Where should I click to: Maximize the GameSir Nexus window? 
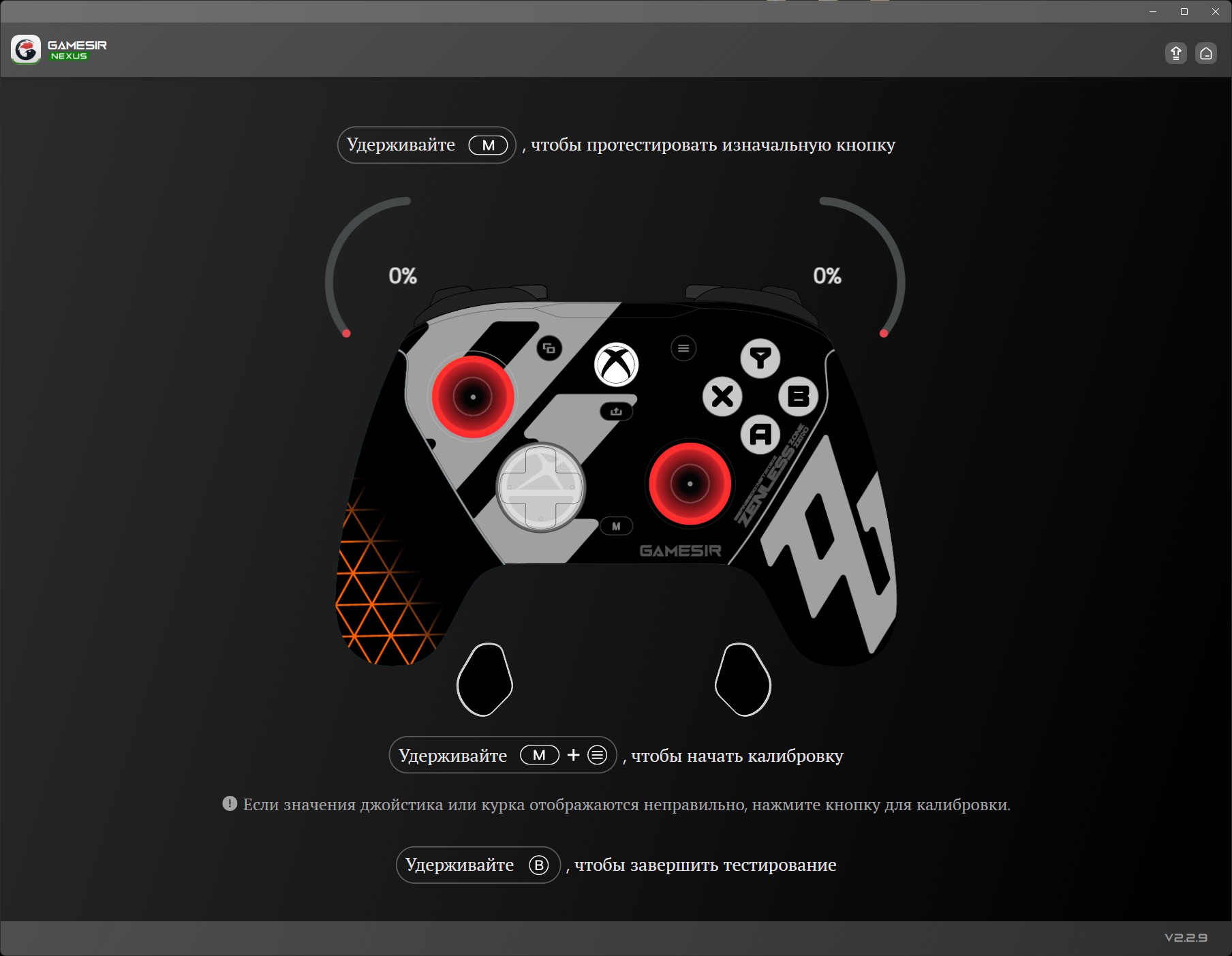pyautogui.click(x=1184, y=12)
